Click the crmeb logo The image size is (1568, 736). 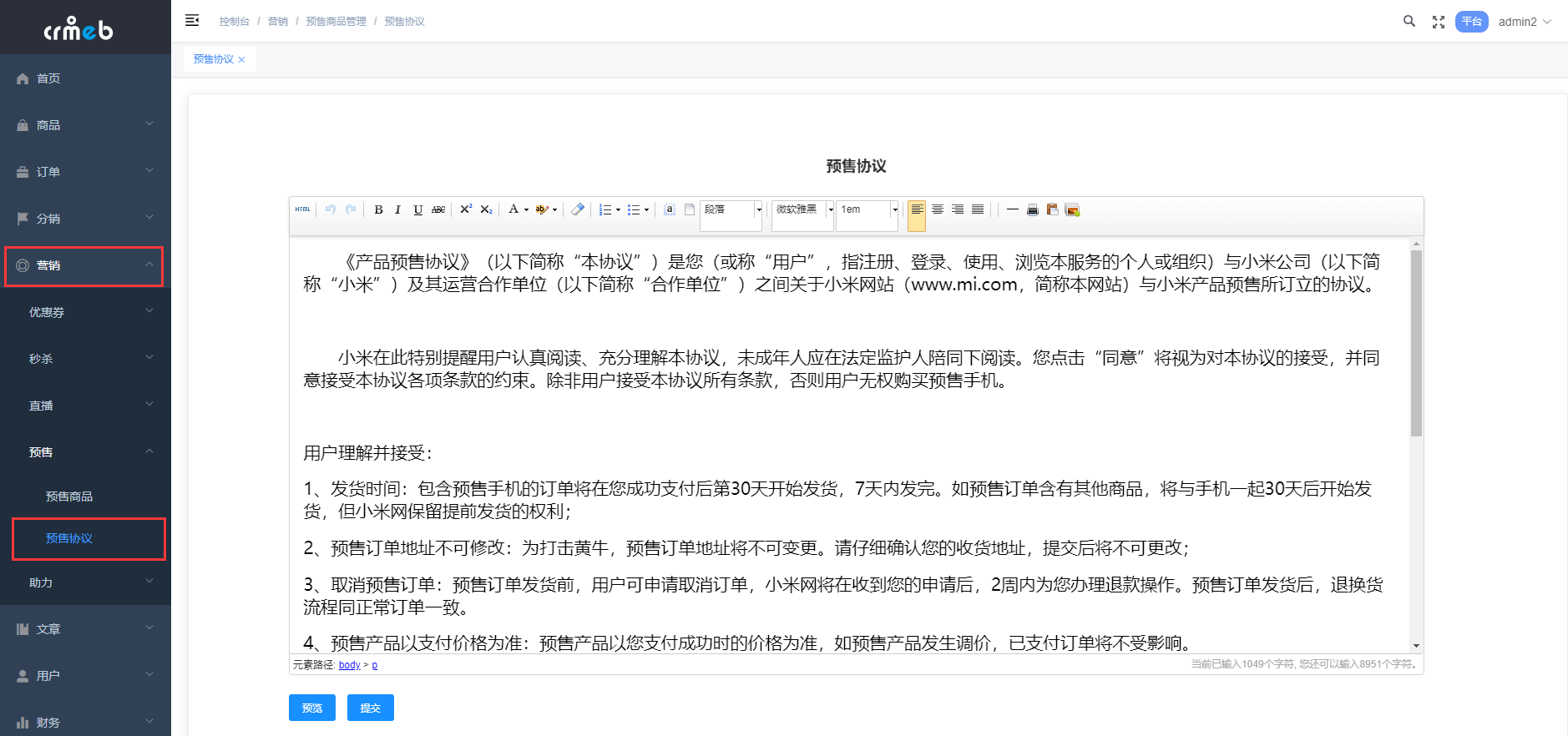click(78, 28)
